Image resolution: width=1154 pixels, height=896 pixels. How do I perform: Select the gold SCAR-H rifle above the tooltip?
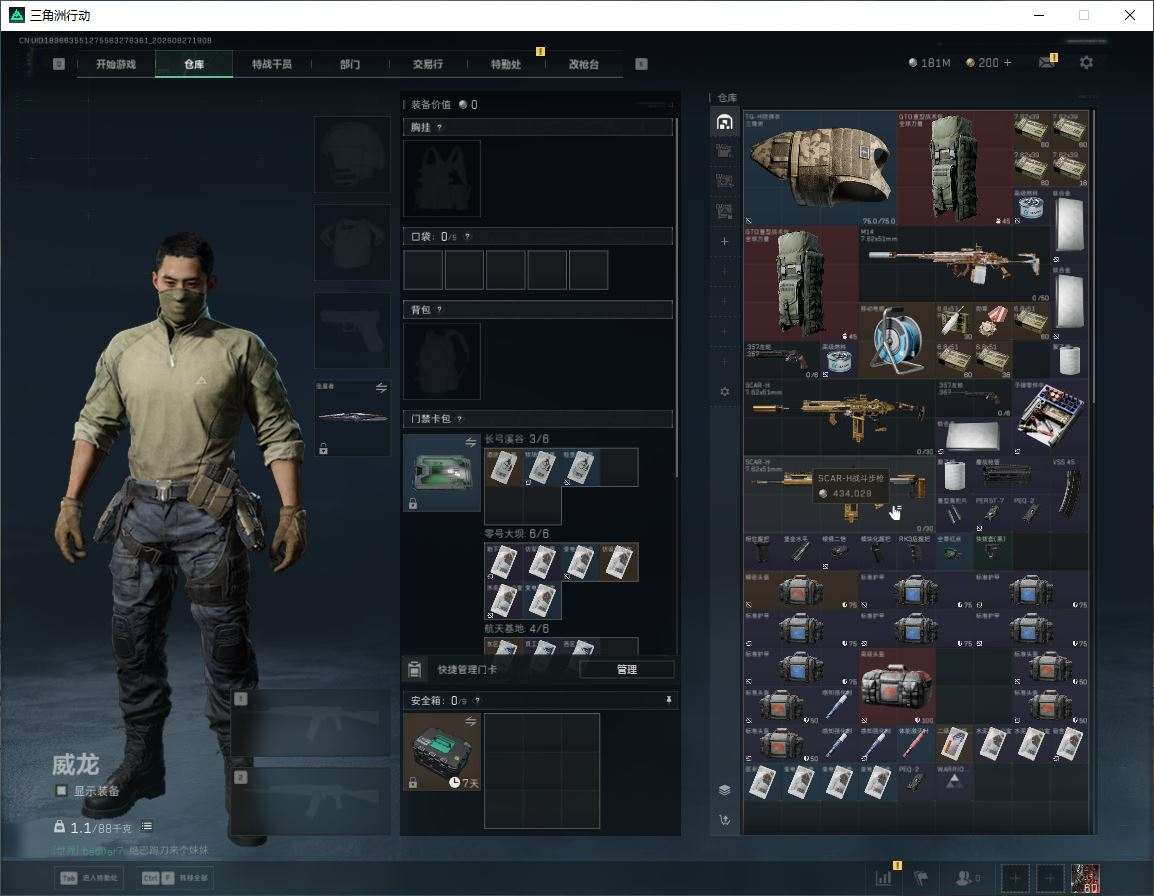point(839,417)
